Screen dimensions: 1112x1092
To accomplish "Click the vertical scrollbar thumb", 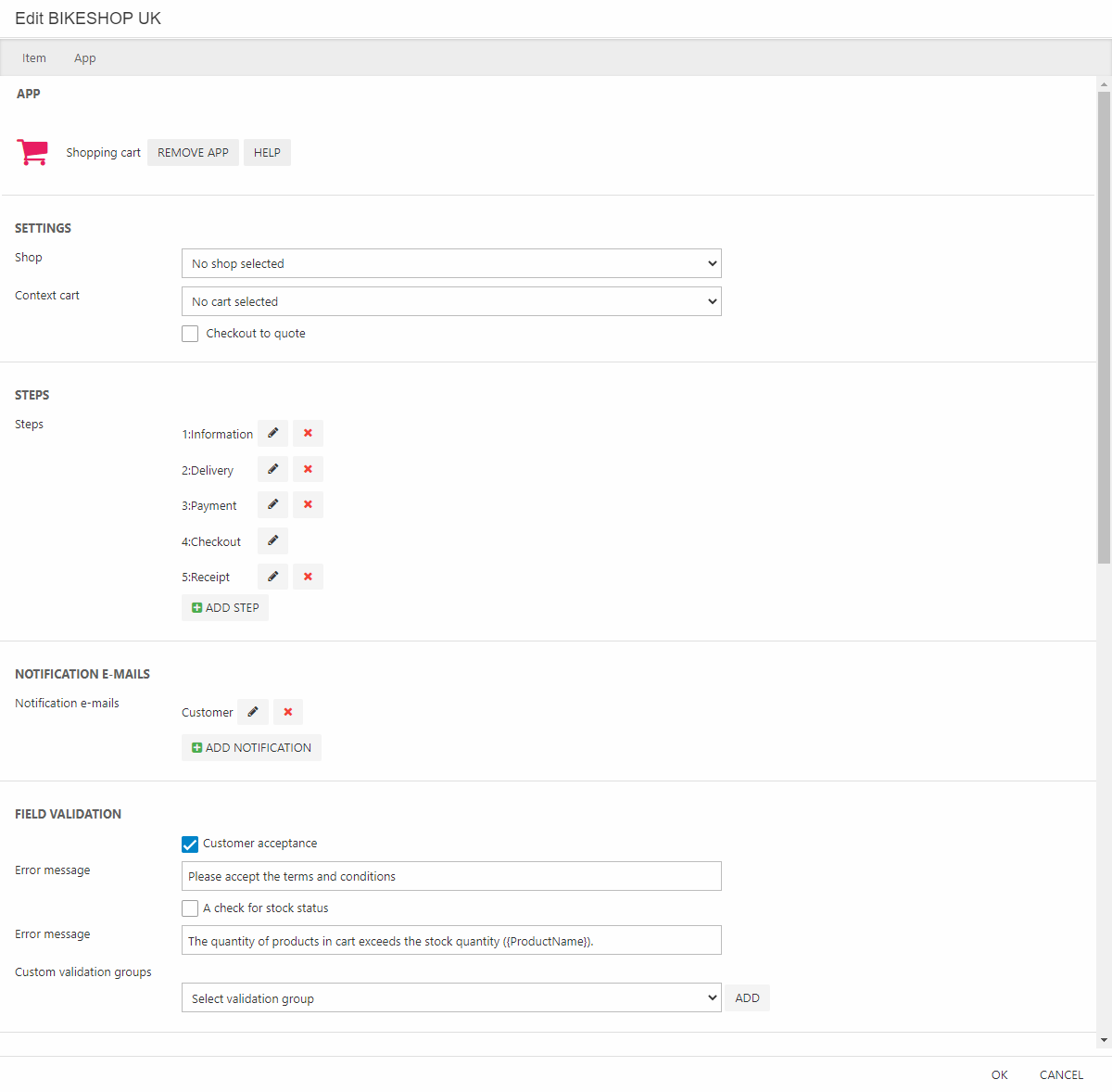I will click(1104, 324).
